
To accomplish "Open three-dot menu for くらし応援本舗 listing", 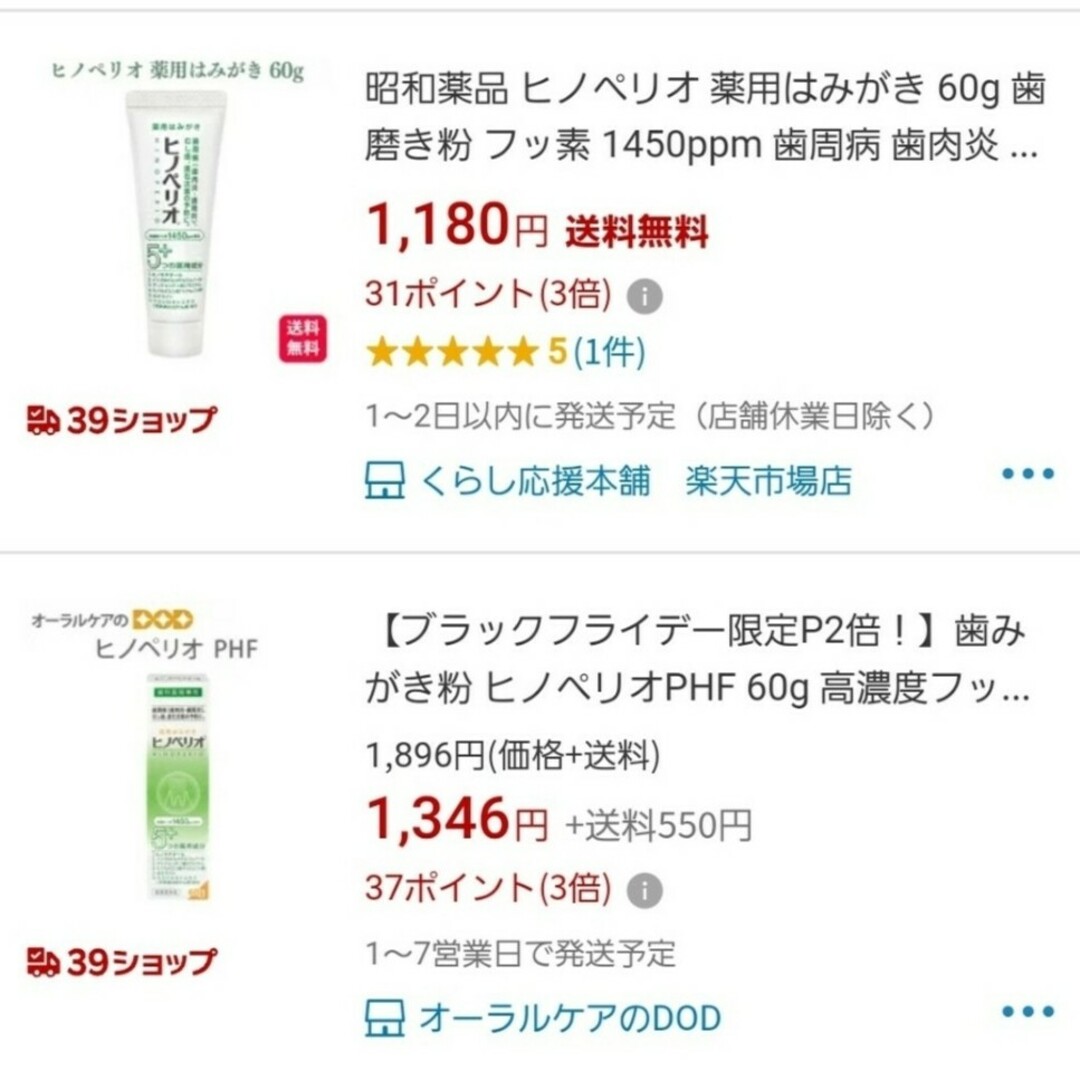I will [1028, 473].
